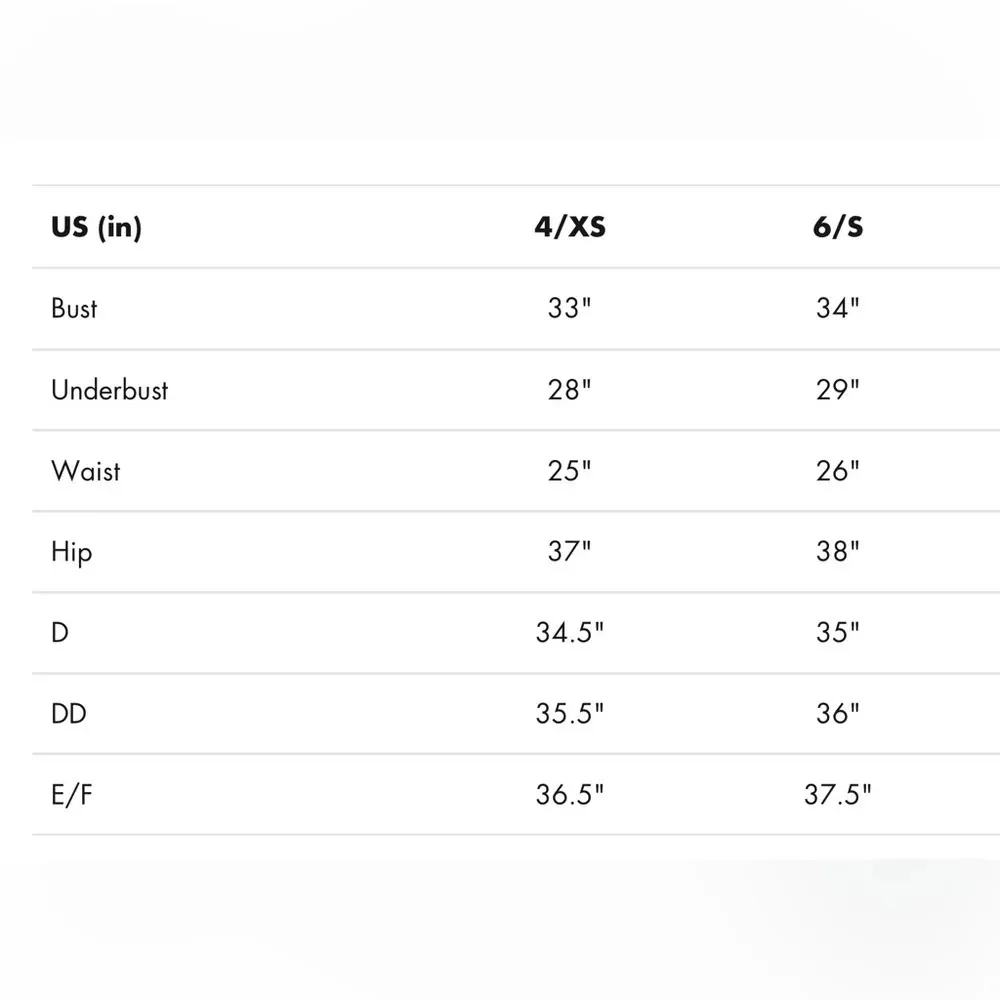Image resolution: width=1000 pixels, height=1000 pixels.
Task: Click the 6/S Bust value 34"
Action: click(837, 308)
